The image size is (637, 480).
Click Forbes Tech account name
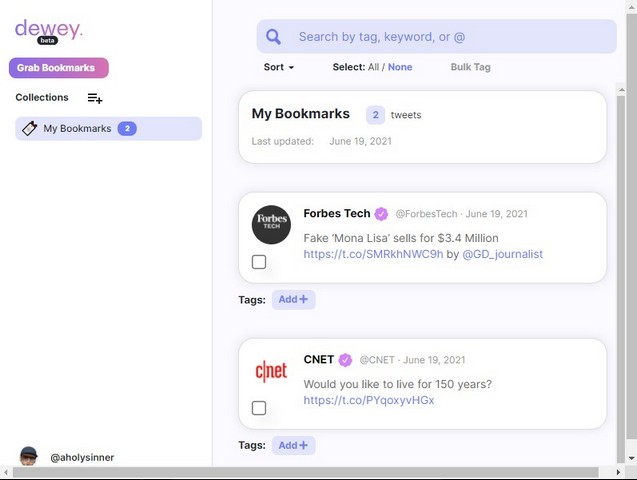[337, 214]
